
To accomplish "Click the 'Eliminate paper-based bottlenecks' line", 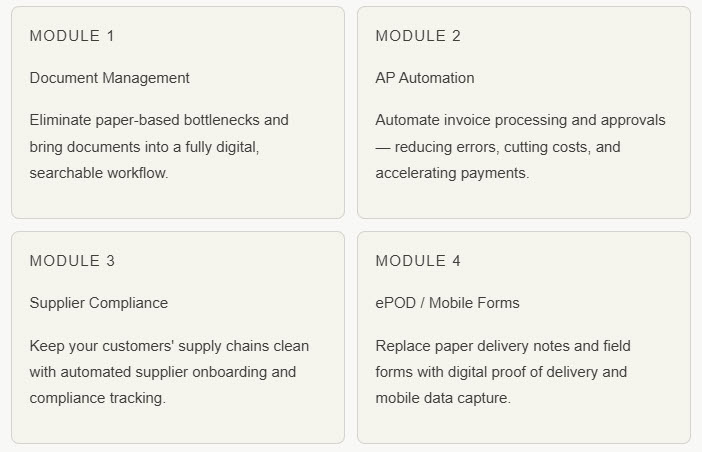I will coord(159,120).
